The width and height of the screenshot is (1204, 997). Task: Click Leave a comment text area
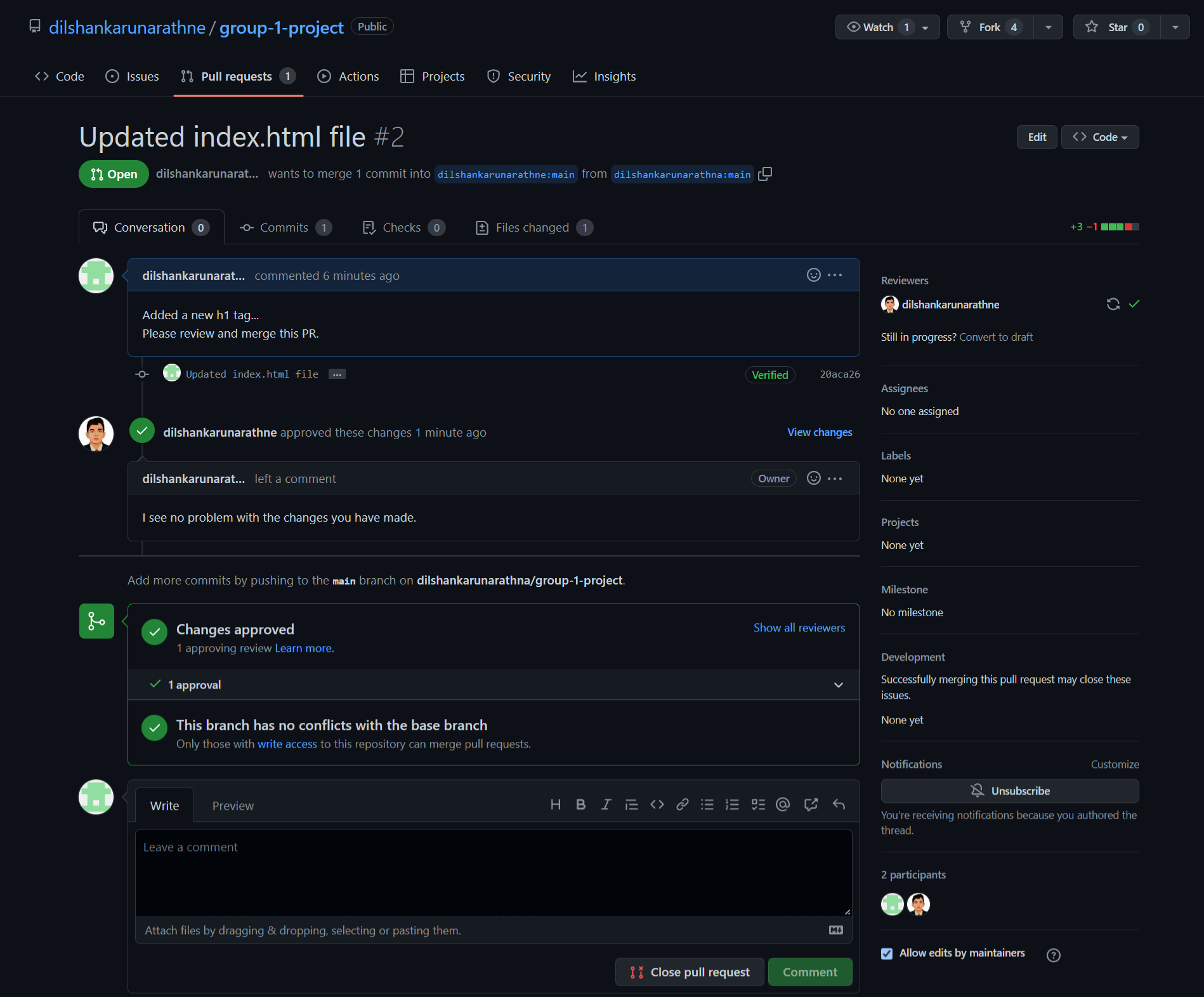tap(494, 872)
